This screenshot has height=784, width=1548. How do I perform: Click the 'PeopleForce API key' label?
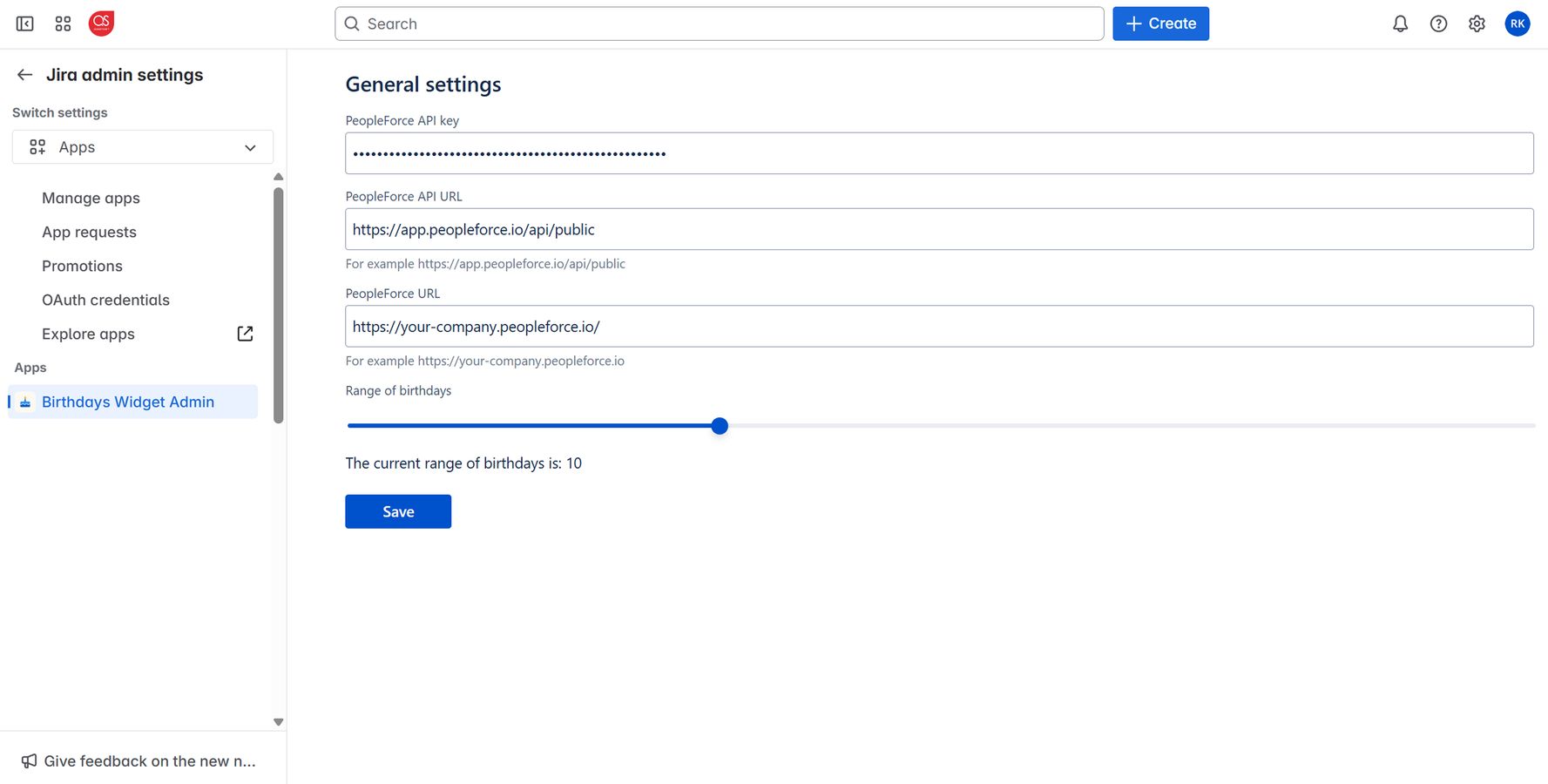pyautogui.click(x=402, y=120)
